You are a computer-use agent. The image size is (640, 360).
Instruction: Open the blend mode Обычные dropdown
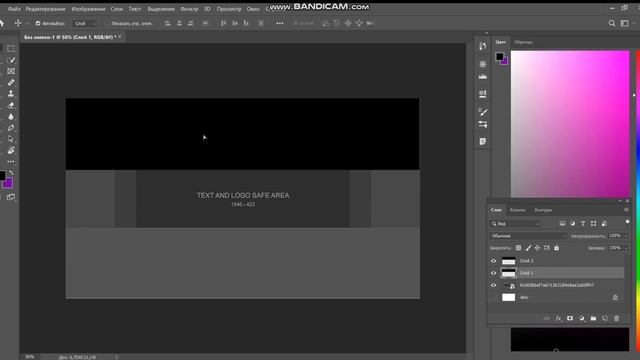coord(529,236)
